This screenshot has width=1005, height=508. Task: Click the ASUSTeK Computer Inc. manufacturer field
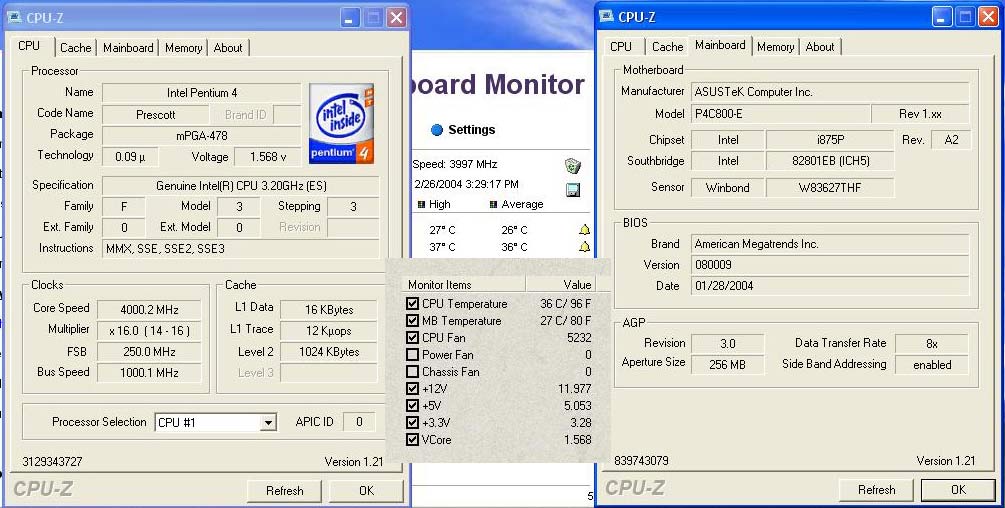[x=831, y=92]
